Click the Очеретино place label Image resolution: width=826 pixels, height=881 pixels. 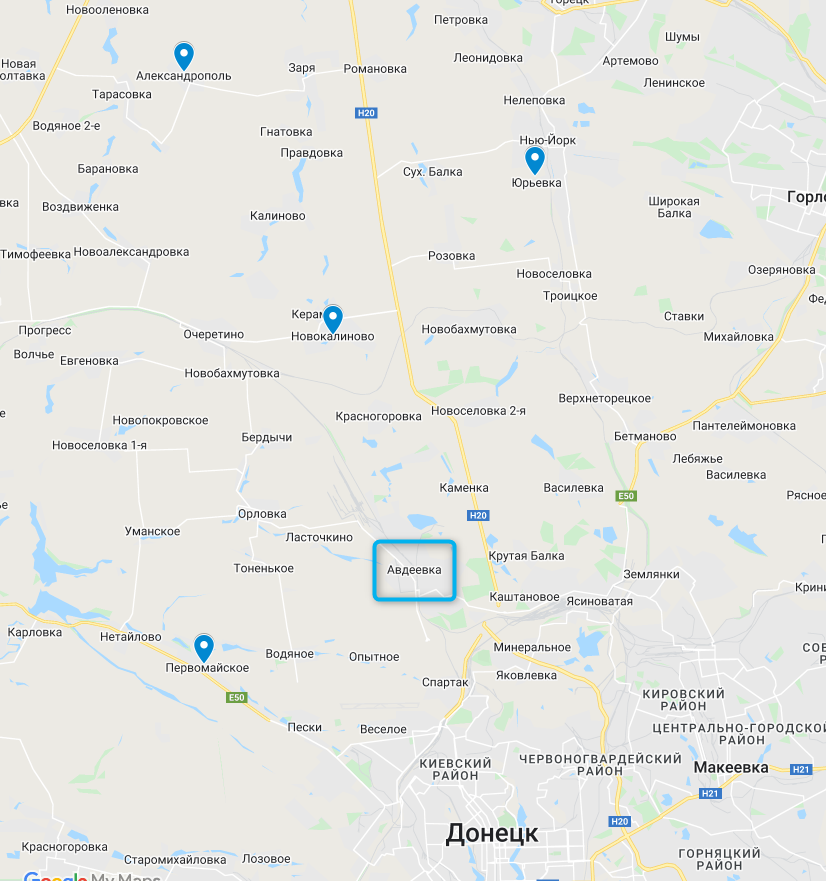(x=214, y=334)
